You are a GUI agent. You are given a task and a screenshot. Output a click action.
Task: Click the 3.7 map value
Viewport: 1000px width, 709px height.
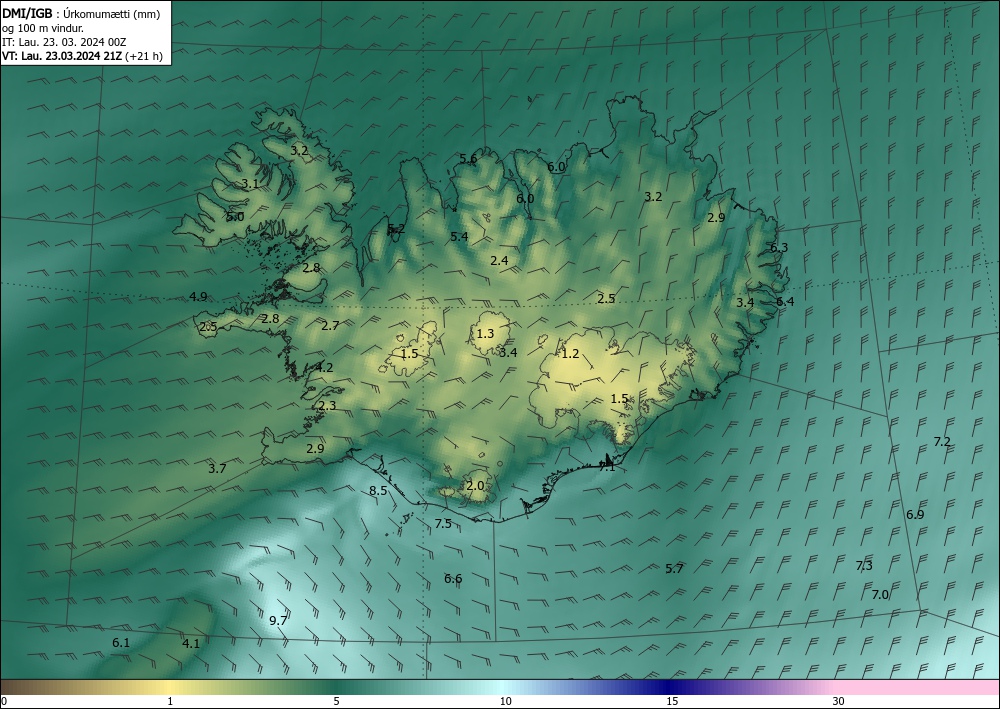217,469
